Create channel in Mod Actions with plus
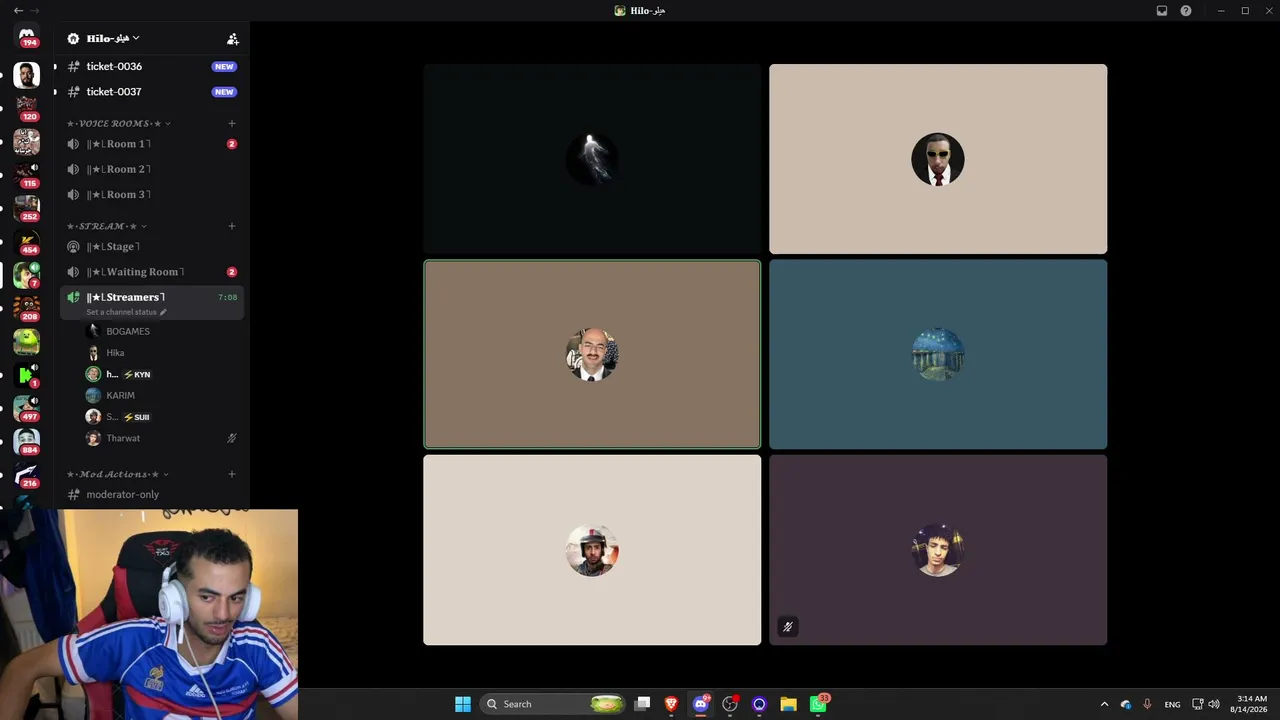 [232, 474]
